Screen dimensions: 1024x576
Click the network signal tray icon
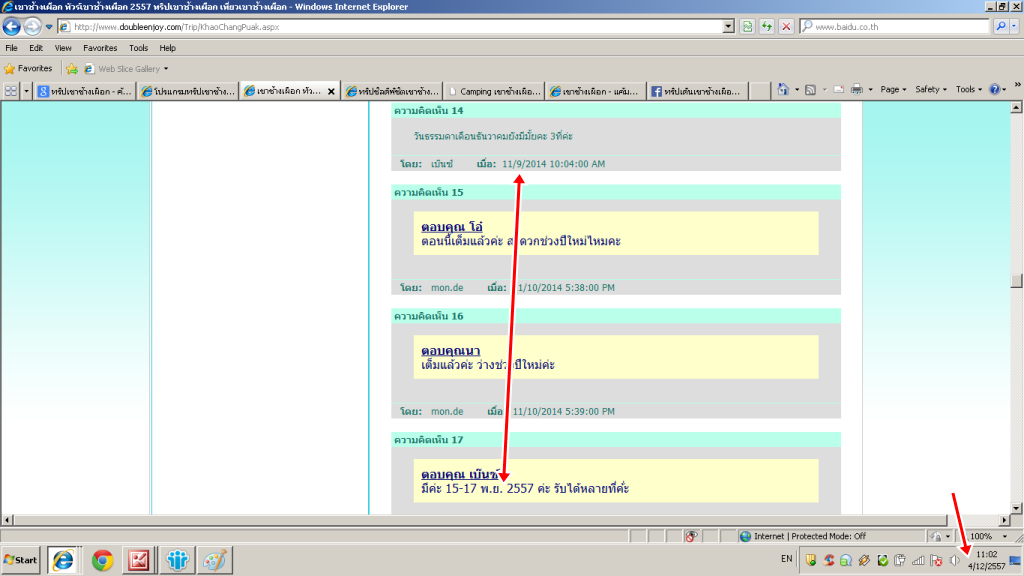(918, 560)
